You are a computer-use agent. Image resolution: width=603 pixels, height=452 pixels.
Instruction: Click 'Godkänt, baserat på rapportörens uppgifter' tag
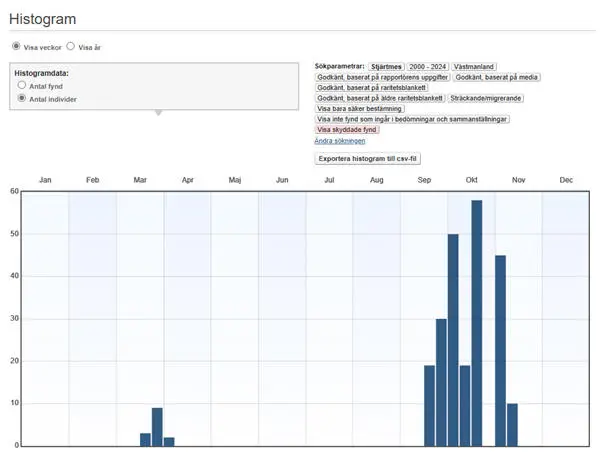[x=382, y=77]
